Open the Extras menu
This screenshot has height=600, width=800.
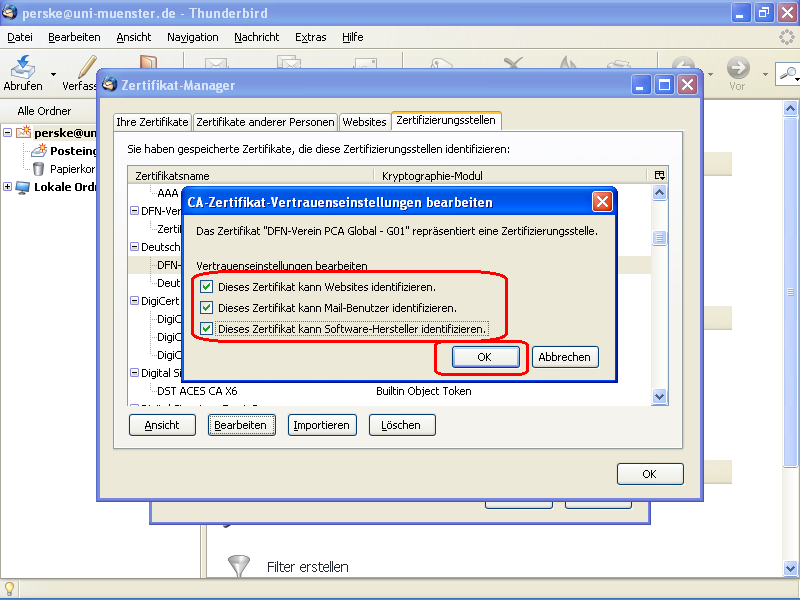pos(310,37)
